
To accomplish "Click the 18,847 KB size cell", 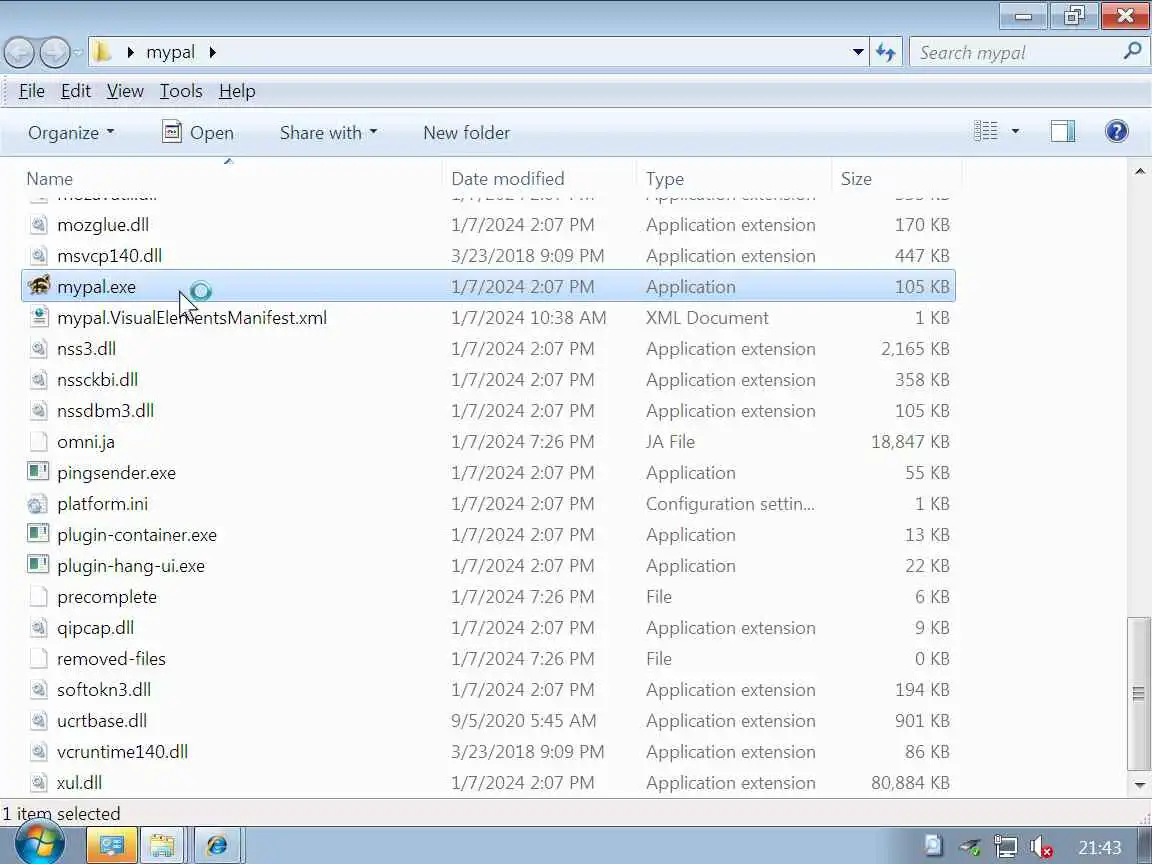I will (910, 441).
